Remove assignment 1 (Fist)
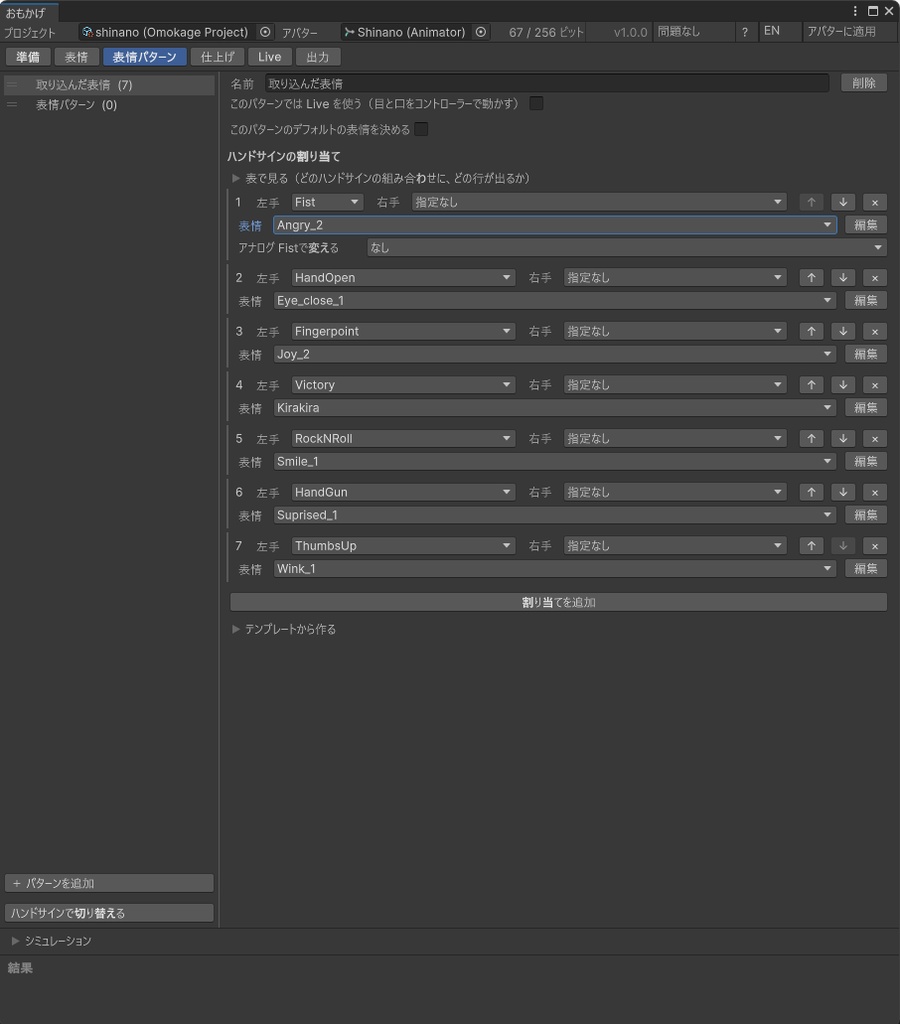The height and width of the screenshot is (1024, 900). (x=875, y=202)
